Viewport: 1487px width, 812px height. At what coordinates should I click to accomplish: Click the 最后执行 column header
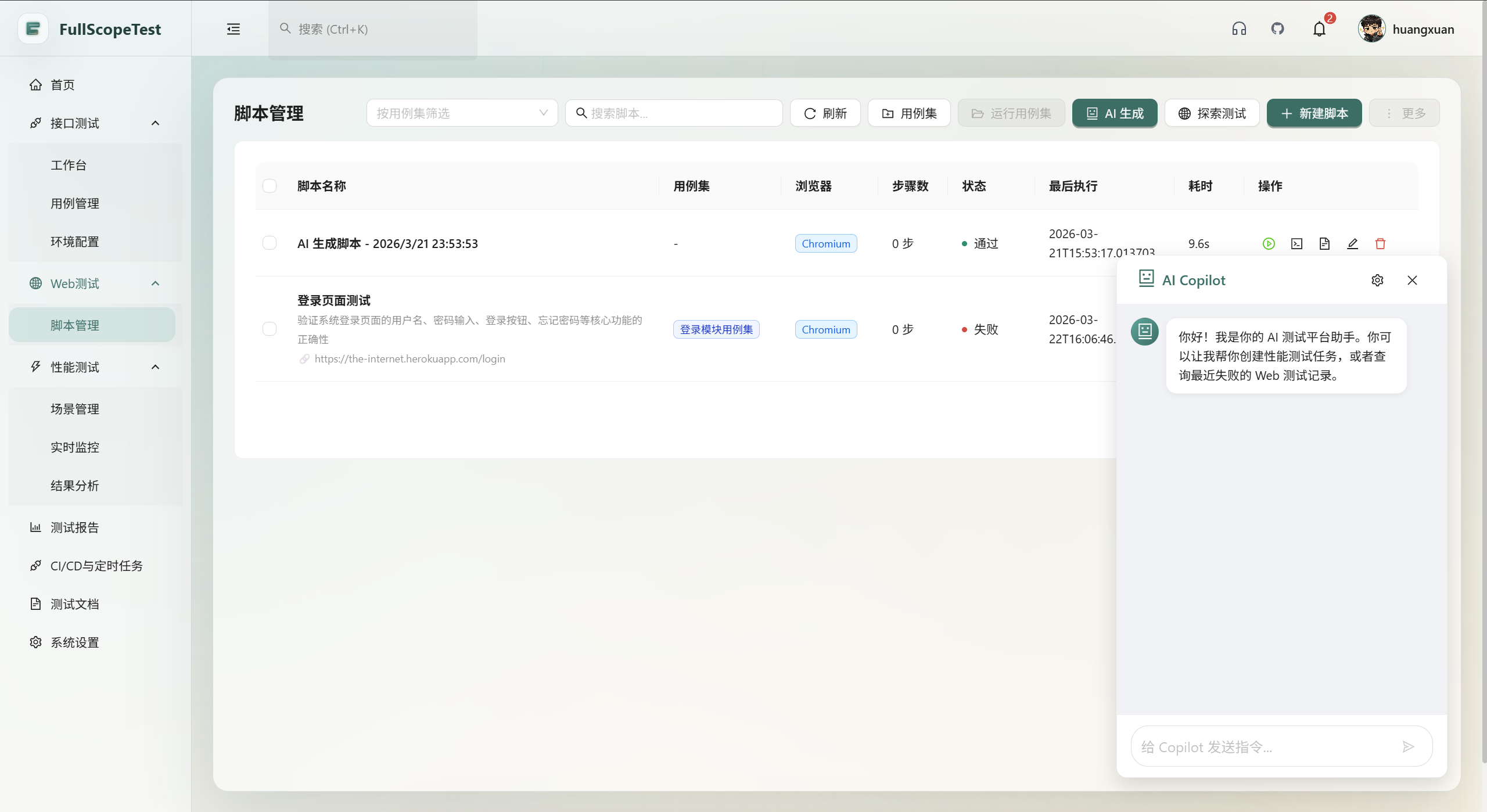pyautogui.click(x=1073, y=186)
